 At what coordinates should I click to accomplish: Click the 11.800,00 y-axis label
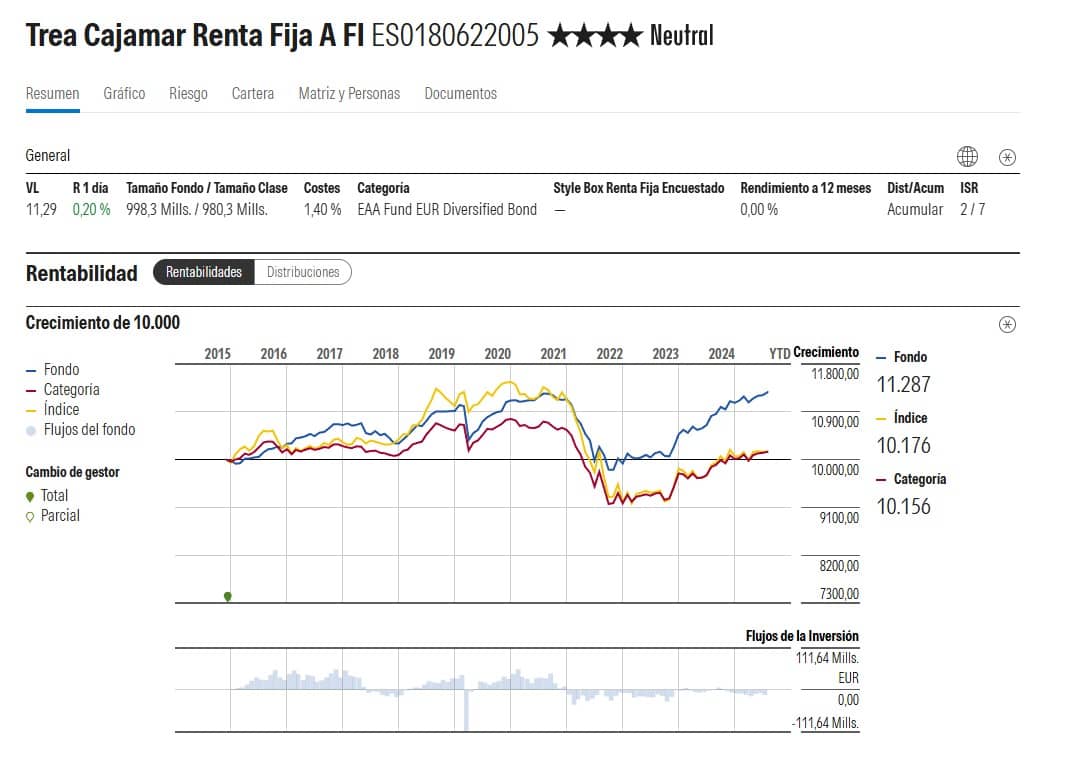click(x=835, y=374)
